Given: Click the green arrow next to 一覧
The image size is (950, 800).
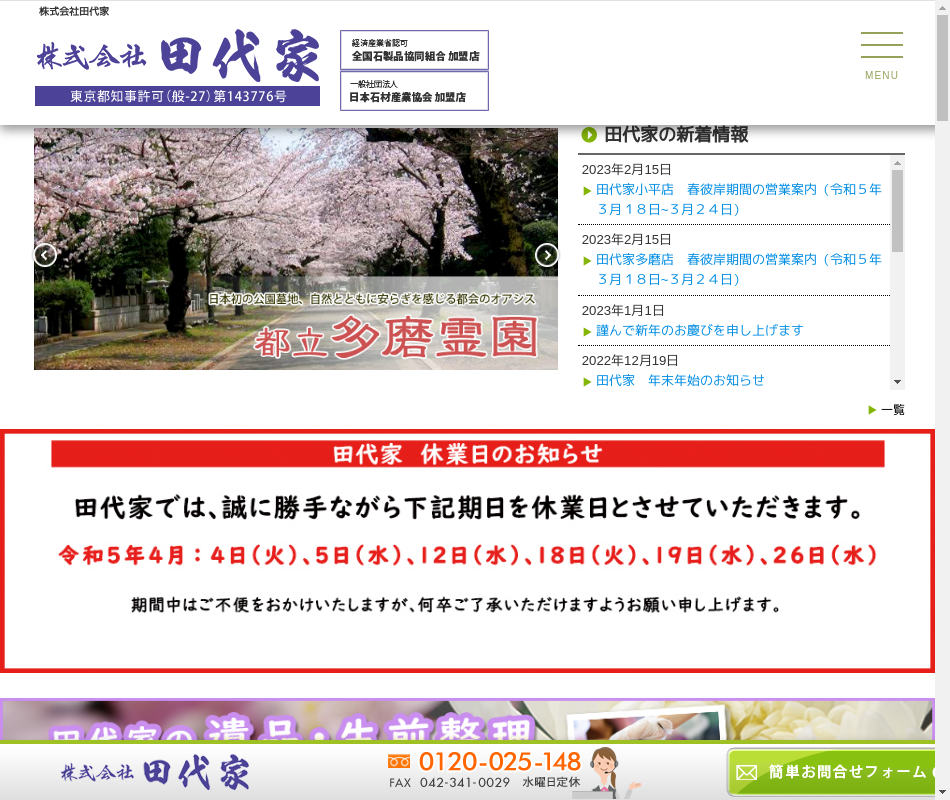Looking at the screenshot, I should 872,410.
